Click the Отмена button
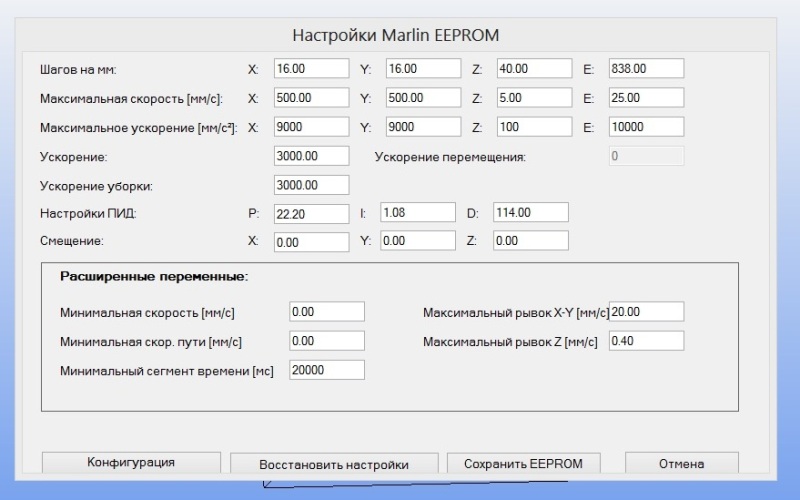The width and height of the screenshot is (800, 500). point(682,463)
